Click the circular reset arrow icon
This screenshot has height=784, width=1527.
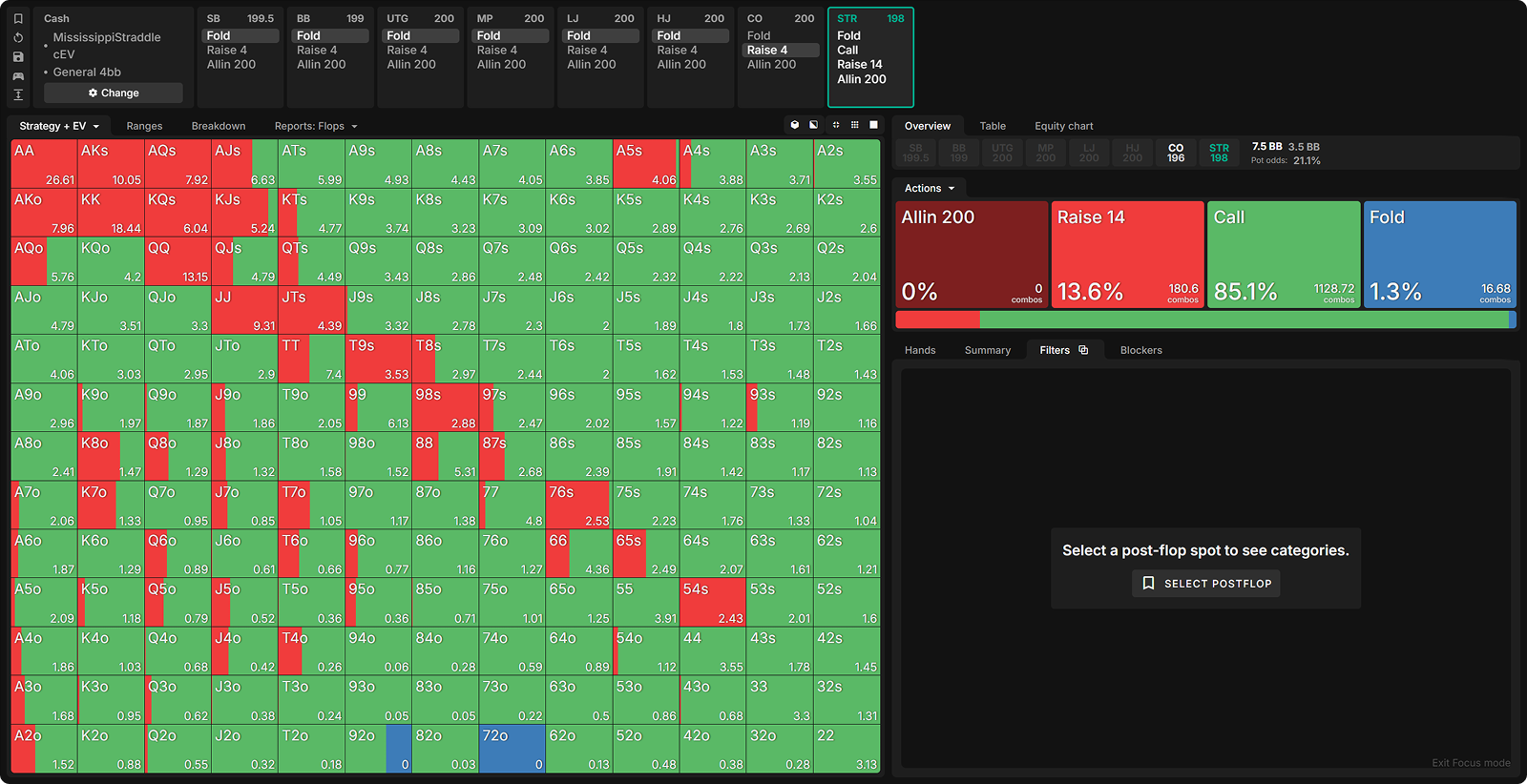(18, 38)
